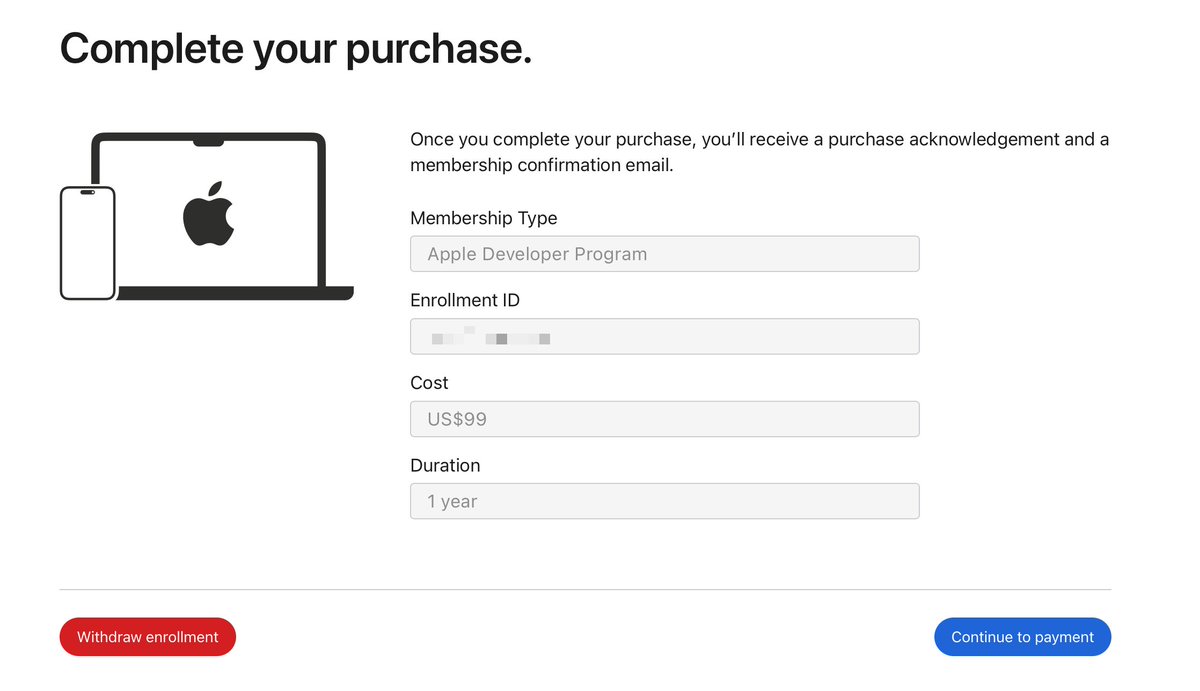Click the Complete your purchase heading
The image size is (1200, 691).
coord(296,48)
